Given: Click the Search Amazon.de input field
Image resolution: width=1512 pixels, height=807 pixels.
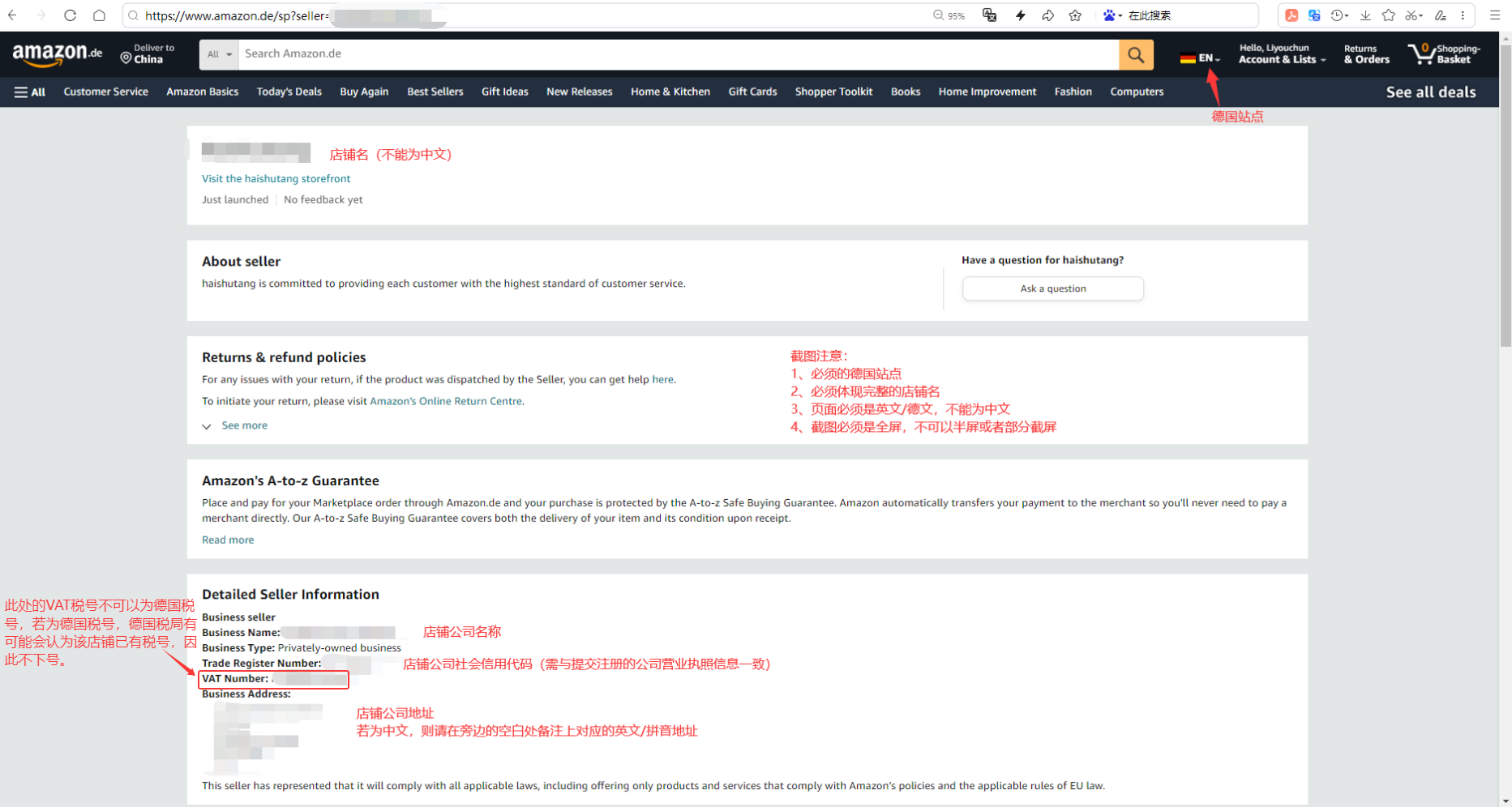Looking at the screenshot, I should pyautogui.click(x=678, y=54).
